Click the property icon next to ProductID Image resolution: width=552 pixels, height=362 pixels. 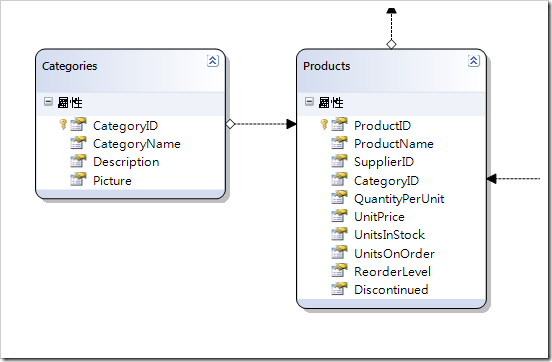click(339, 124)
